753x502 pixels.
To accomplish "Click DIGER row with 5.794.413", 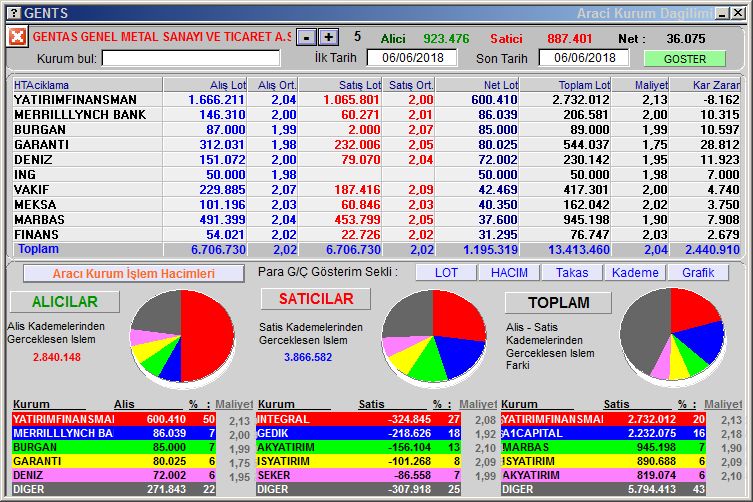I will pos(603,489).
